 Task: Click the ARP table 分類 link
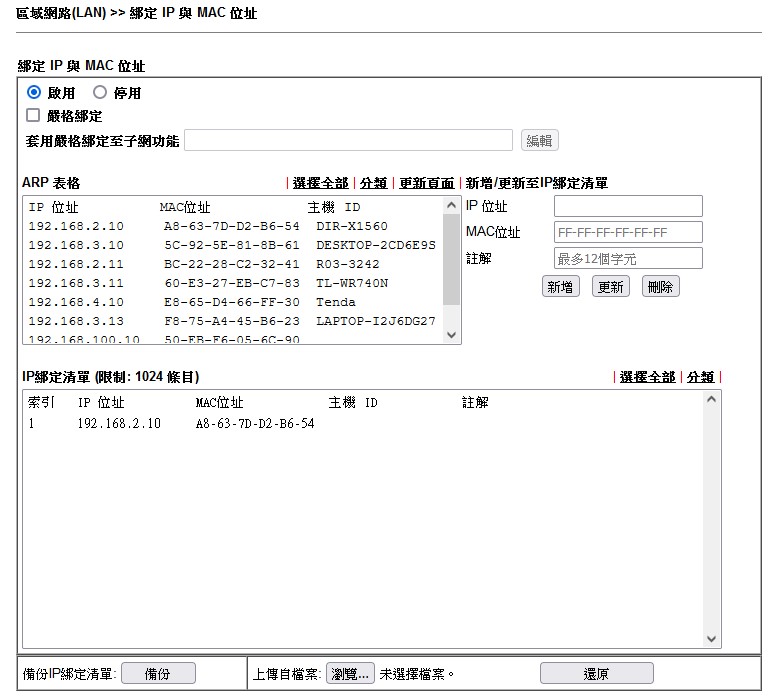click(373, 183)
